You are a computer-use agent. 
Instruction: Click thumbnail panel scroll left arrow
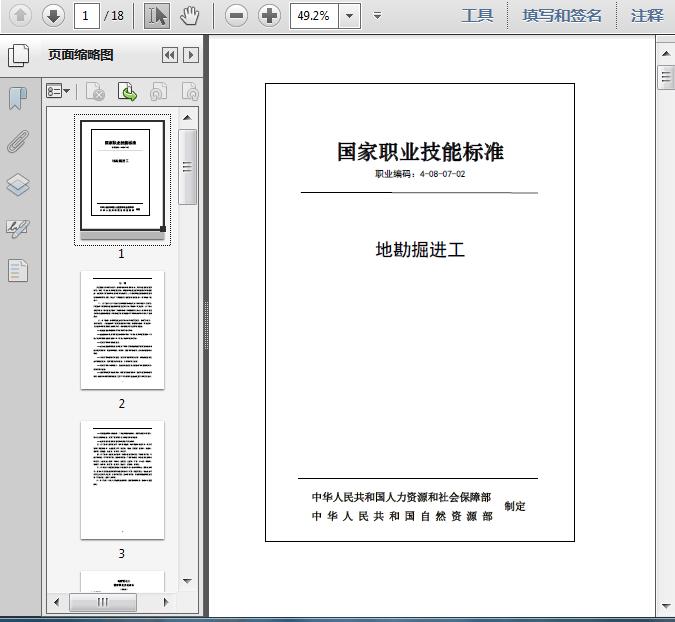tap(57, 602)
